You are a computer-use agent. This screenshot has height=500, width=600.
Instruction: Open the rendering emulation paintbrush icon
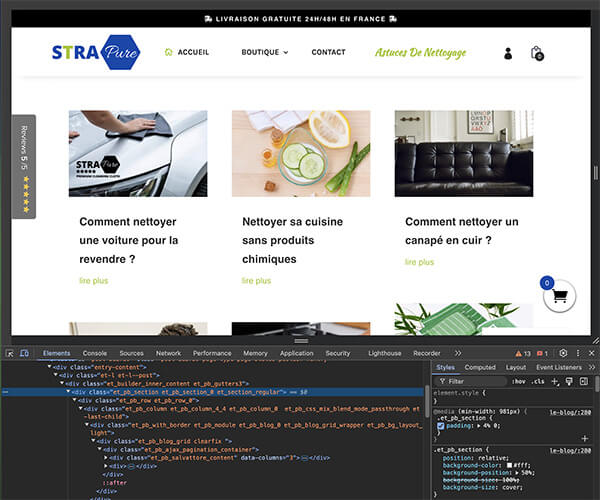pos(569,381)
